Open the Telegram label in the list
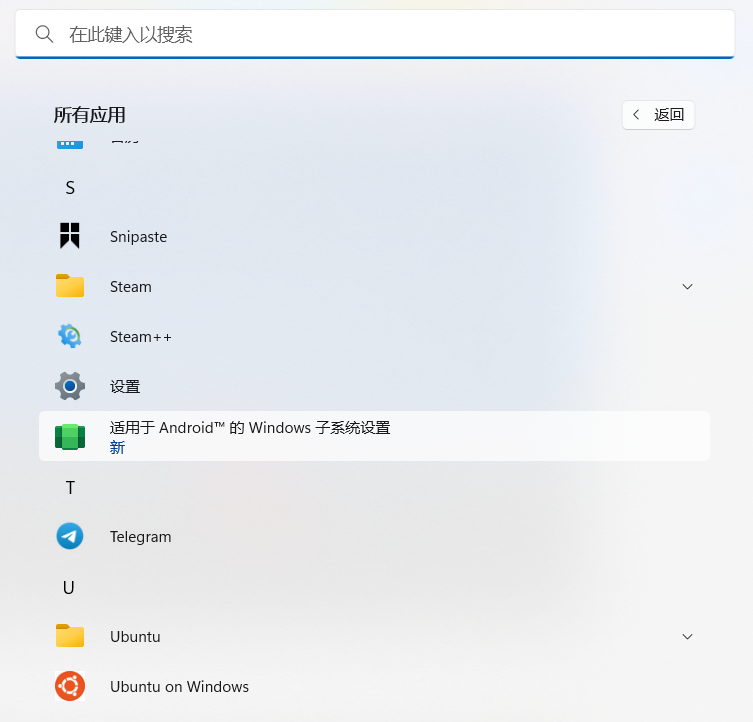 coord(140,537)
